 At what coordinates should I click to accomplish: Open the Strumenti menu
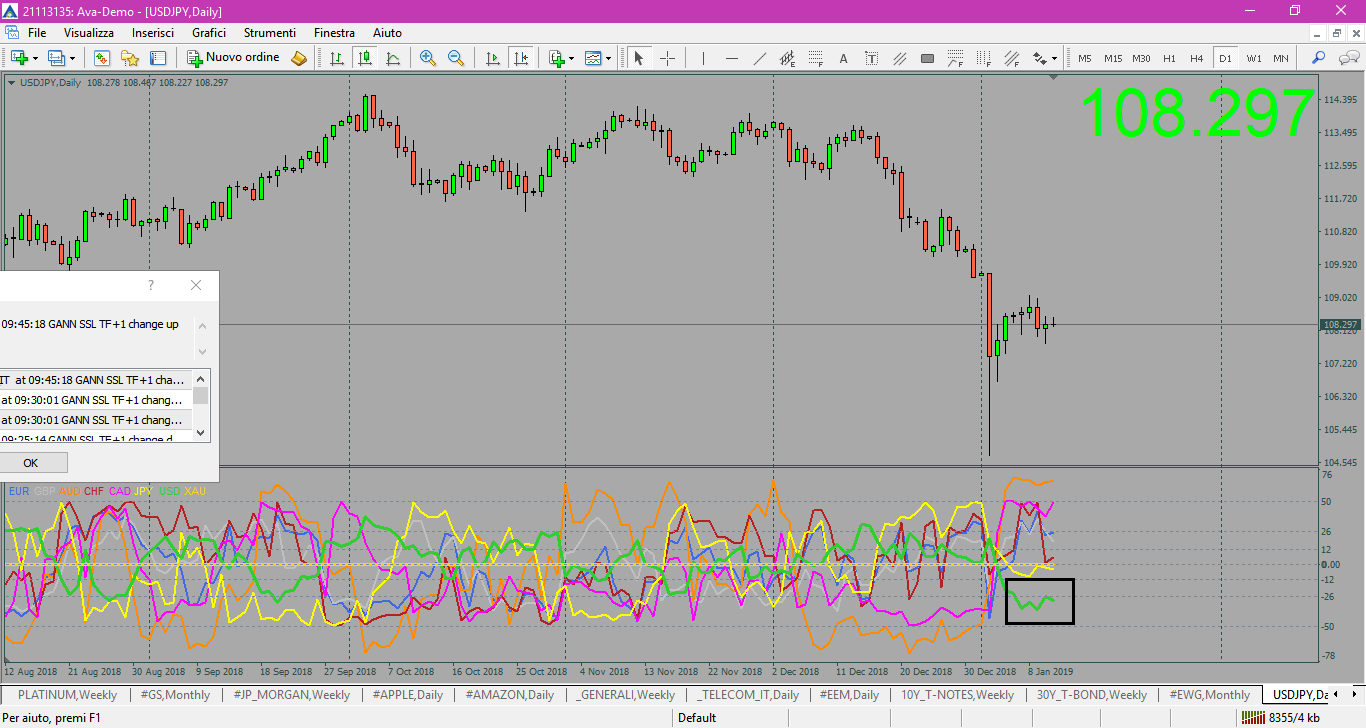(x=270, y=33)
